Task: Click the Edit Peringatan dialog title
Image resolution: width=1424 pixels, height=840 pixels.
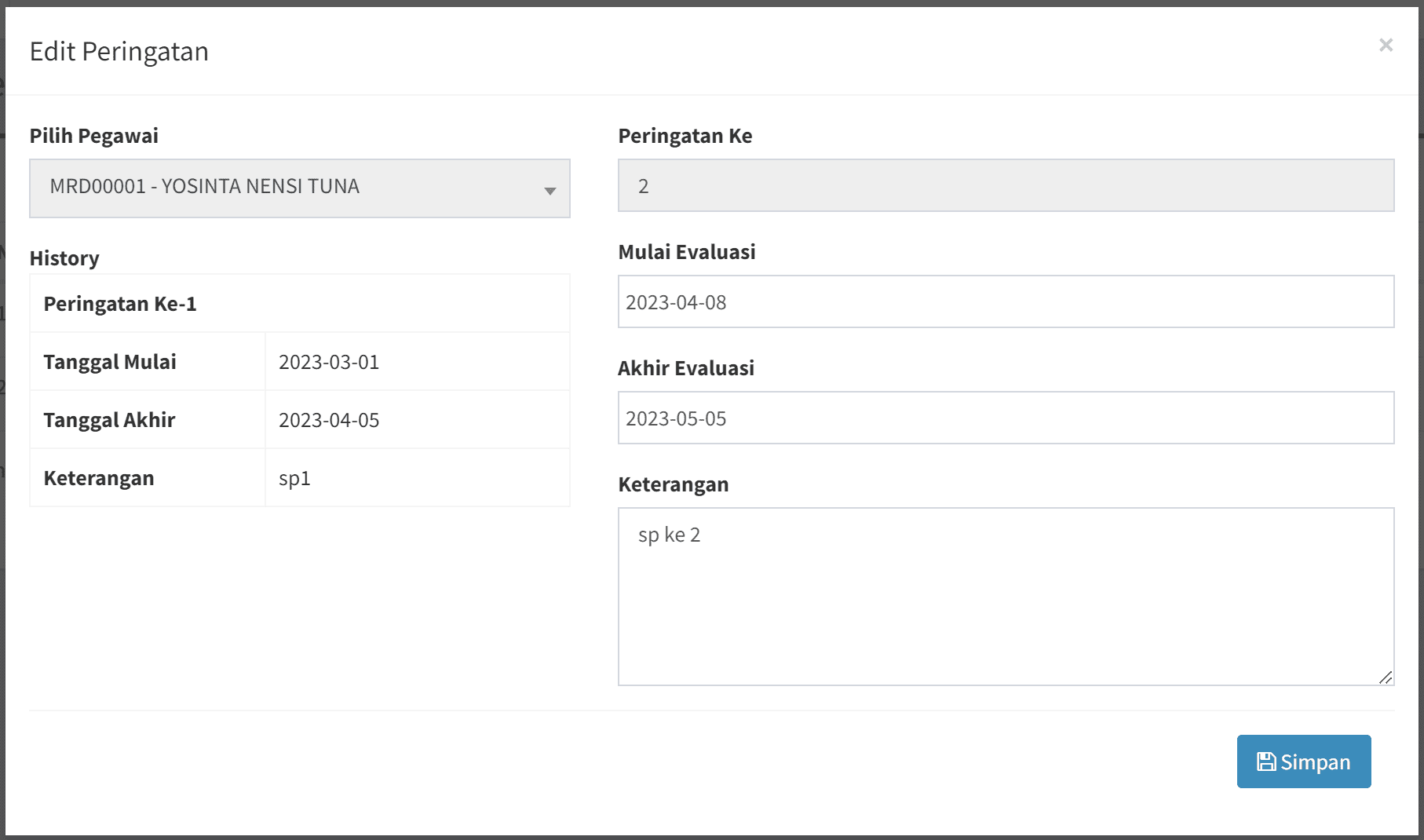Action: click(119, 52)
